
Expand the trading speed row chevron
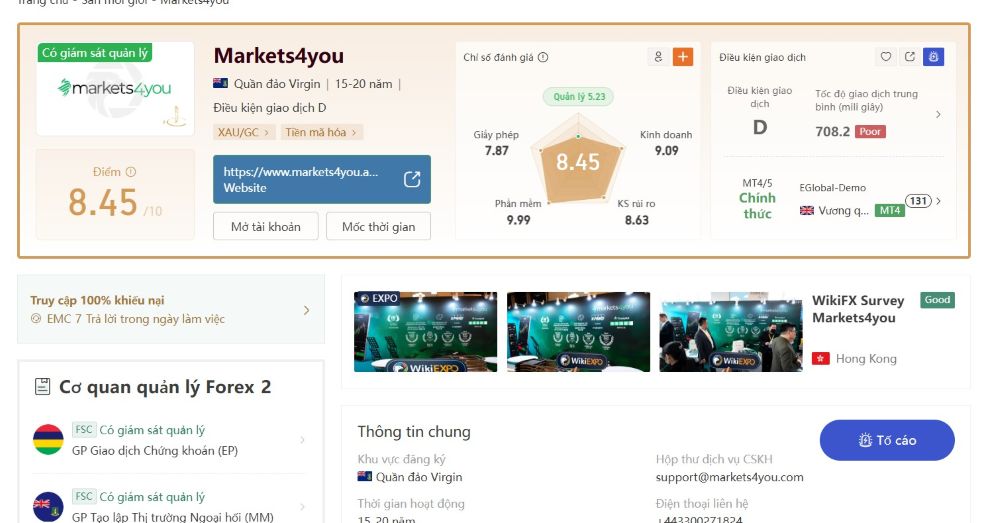click(938, 114)
